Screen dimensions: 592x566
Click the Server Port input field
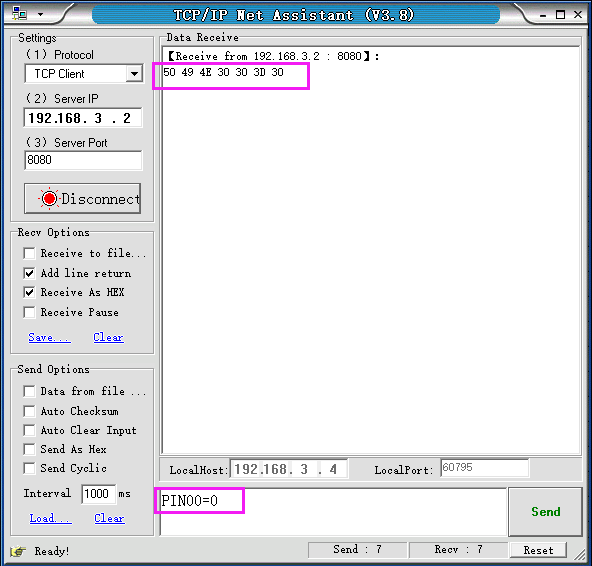click(83, 160)
